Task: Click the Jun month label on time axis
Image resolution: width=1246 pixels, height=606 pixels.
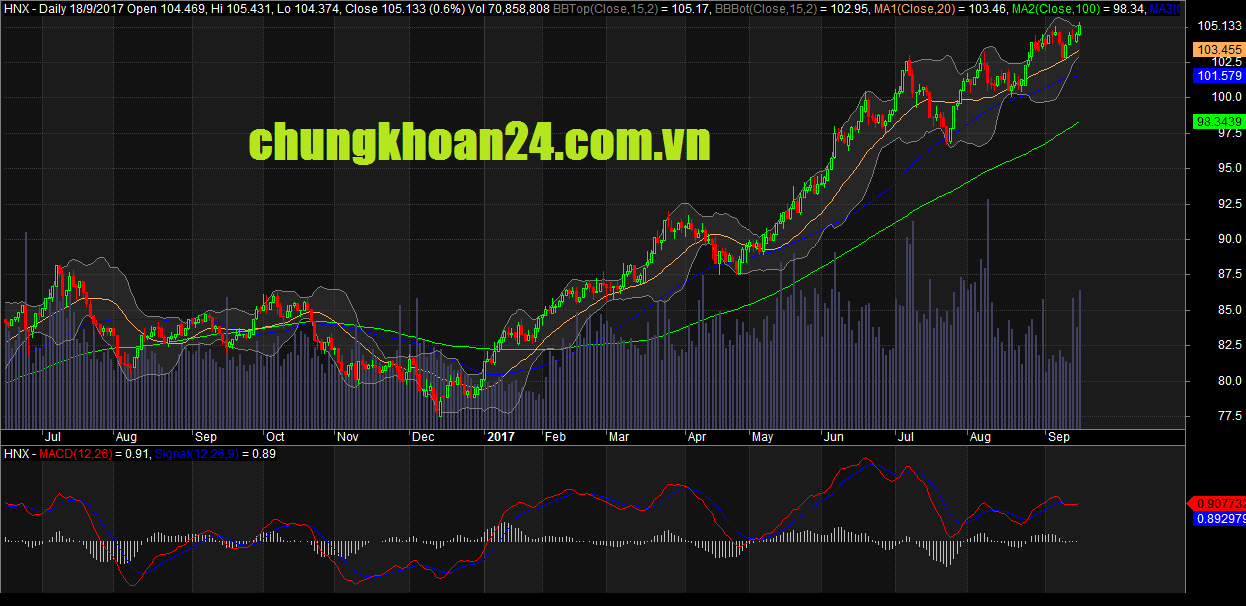Action: (832, 437)
